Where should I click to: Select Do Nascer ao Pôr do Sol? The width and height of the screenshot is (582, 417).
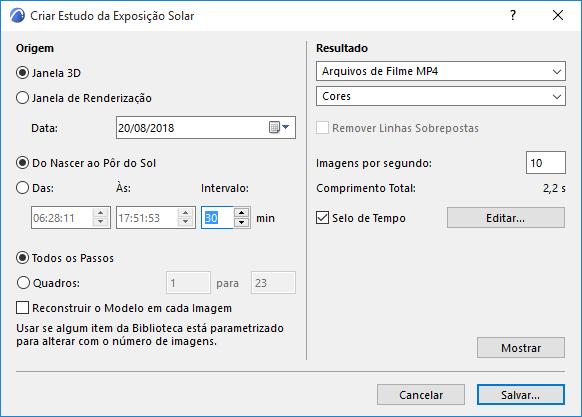[x=22, y=163]
